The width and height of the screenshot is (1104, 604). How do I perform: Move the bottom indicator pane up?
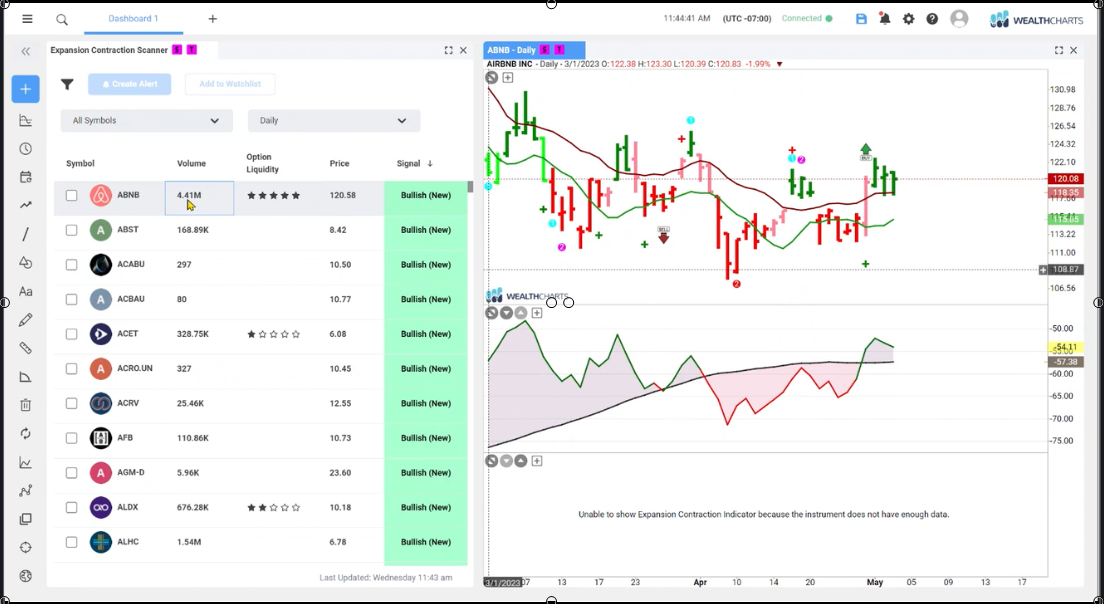point(520,460)
